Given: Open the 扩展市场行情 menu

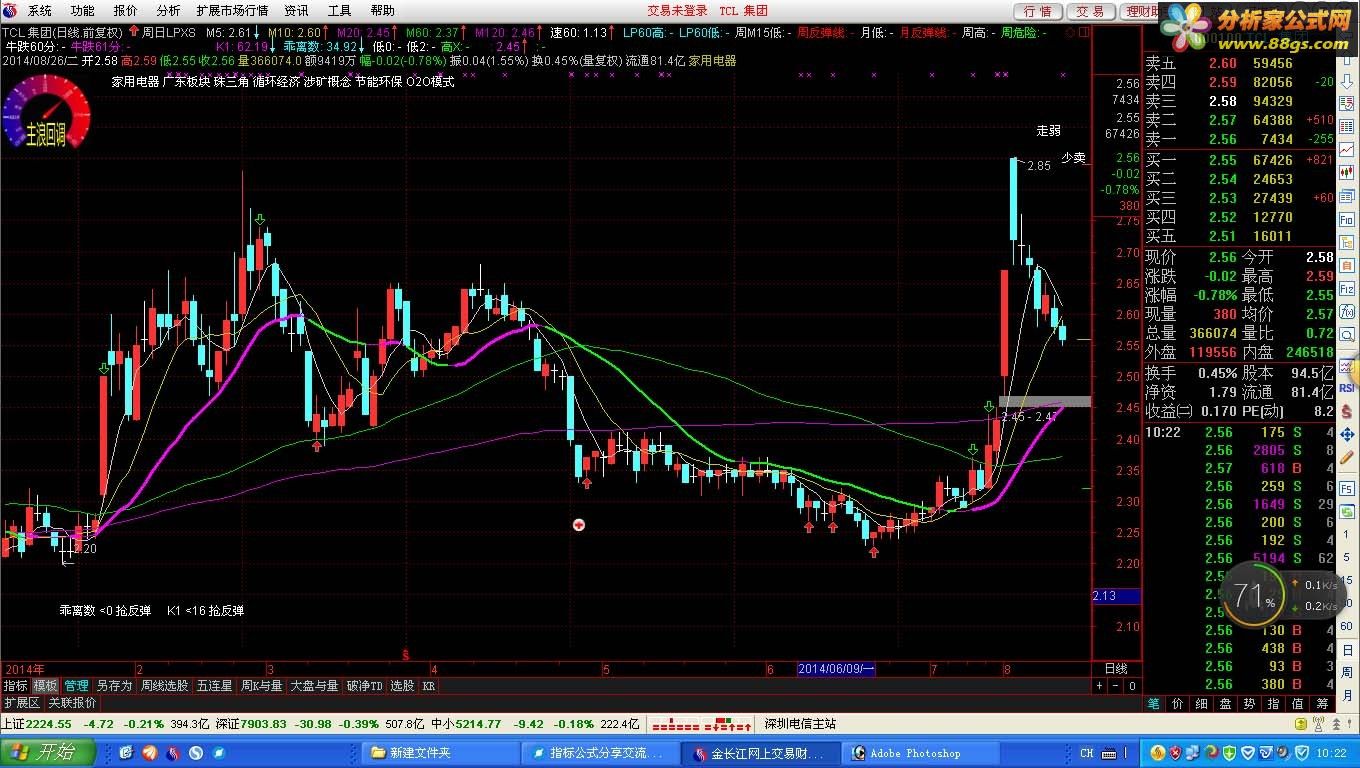Looking at the screenshot, I should 232,11.
